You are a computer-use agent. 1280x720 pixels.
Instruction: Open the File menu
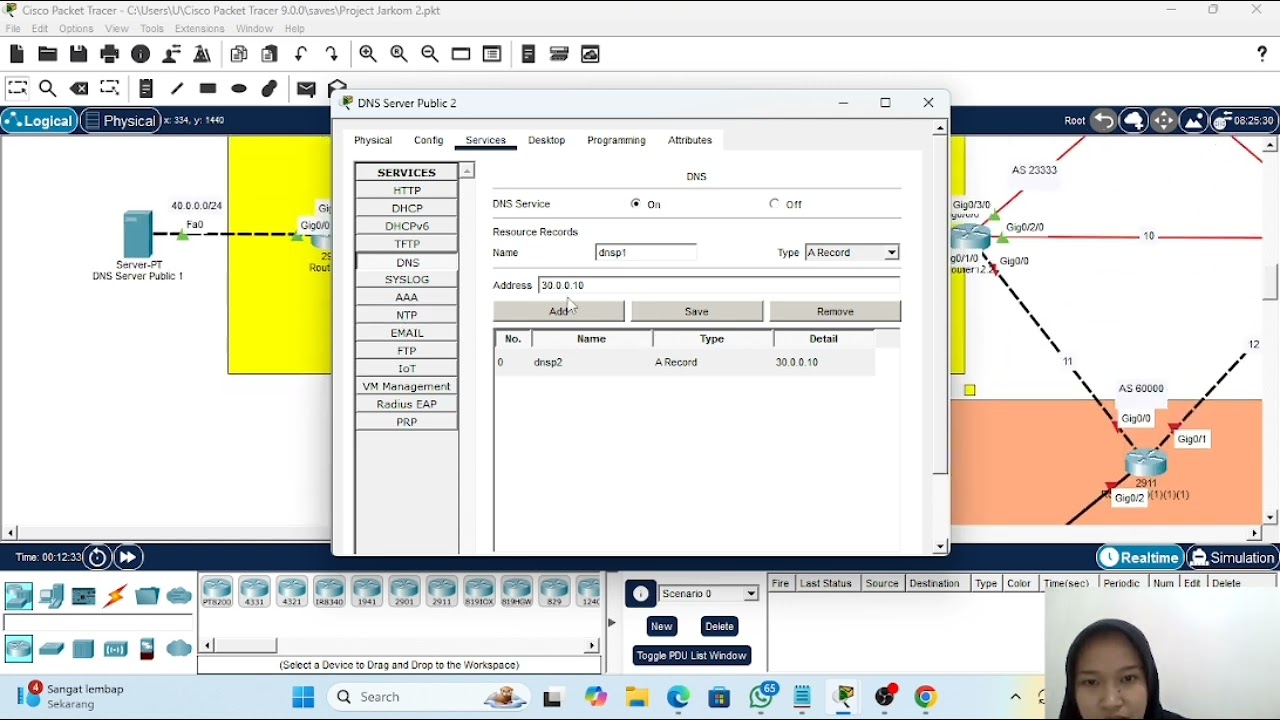tap(13, 28)
